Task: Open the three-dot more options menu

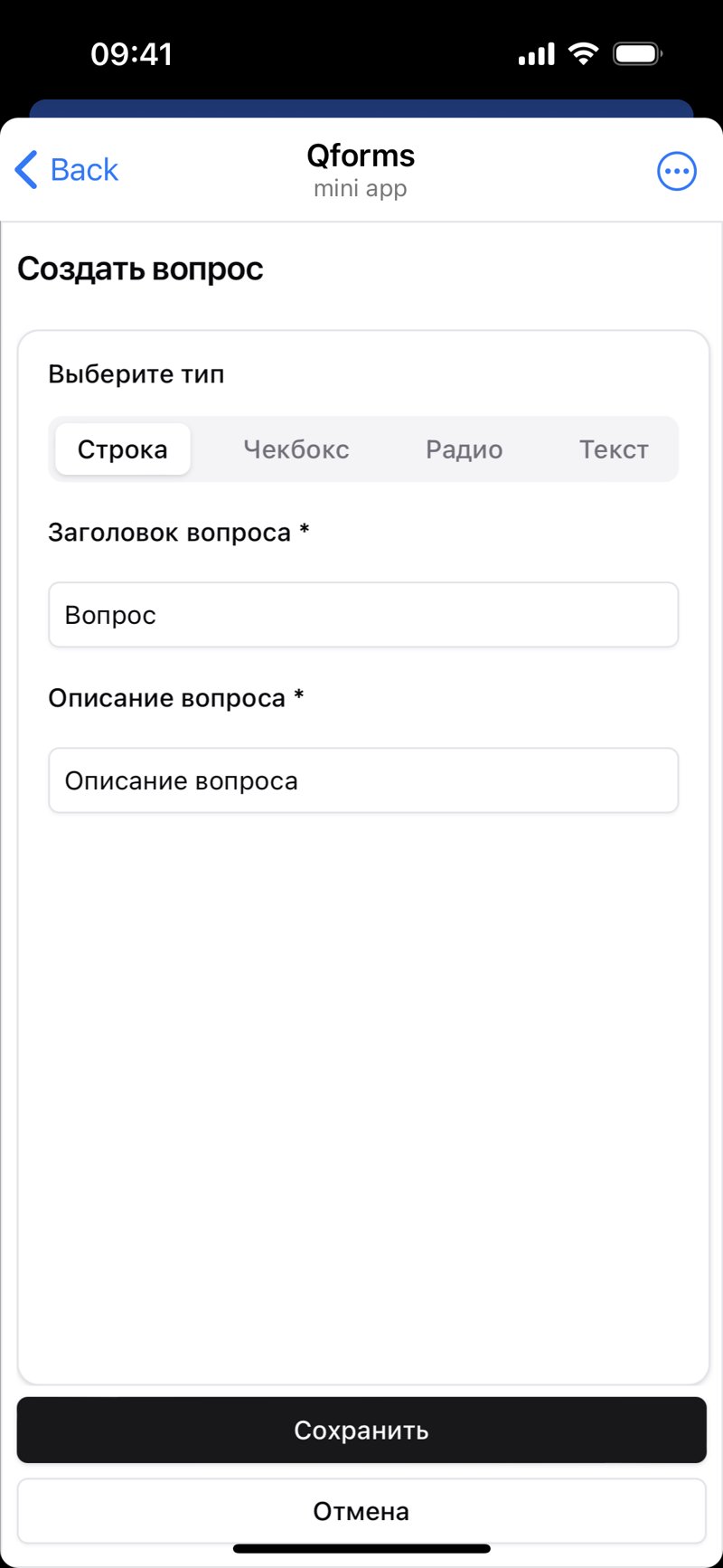Action: [x=677, y=171]
